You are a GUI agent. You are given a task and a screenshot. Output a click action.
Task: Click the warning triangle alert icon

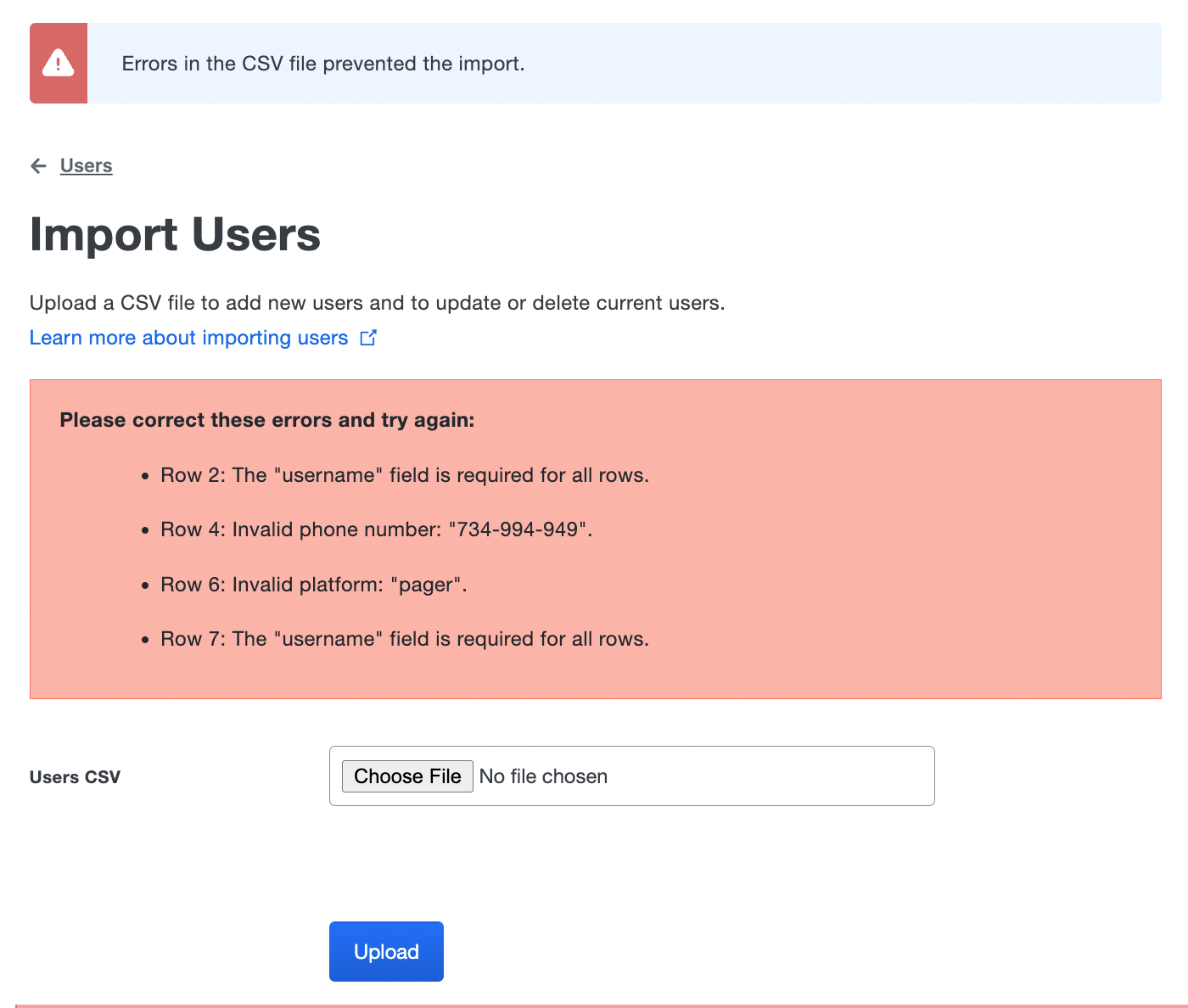click(58, 63)
